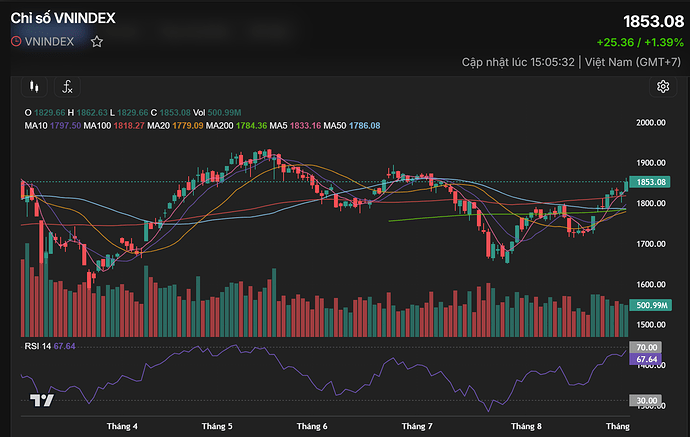690x437 pixels.
Task: Open the candlestick chart type selector
Action: (x=34, y=87)
